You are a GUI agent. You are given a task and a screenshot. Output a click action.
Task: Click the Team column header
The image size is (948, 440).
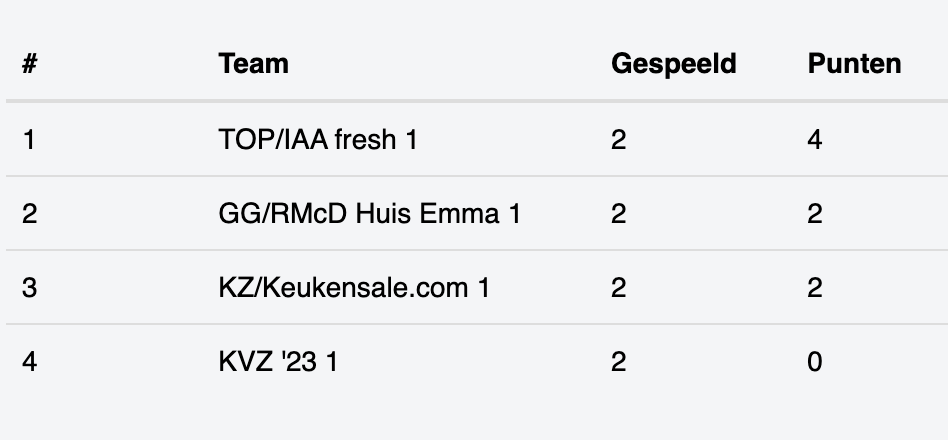coord(253,63)
